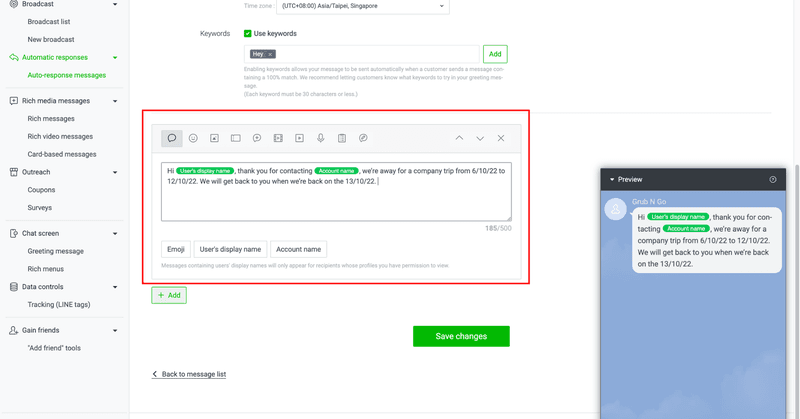The width and height of the screenshot is (800, 419).
Task: Open Greeting message page
Action: 56,251
